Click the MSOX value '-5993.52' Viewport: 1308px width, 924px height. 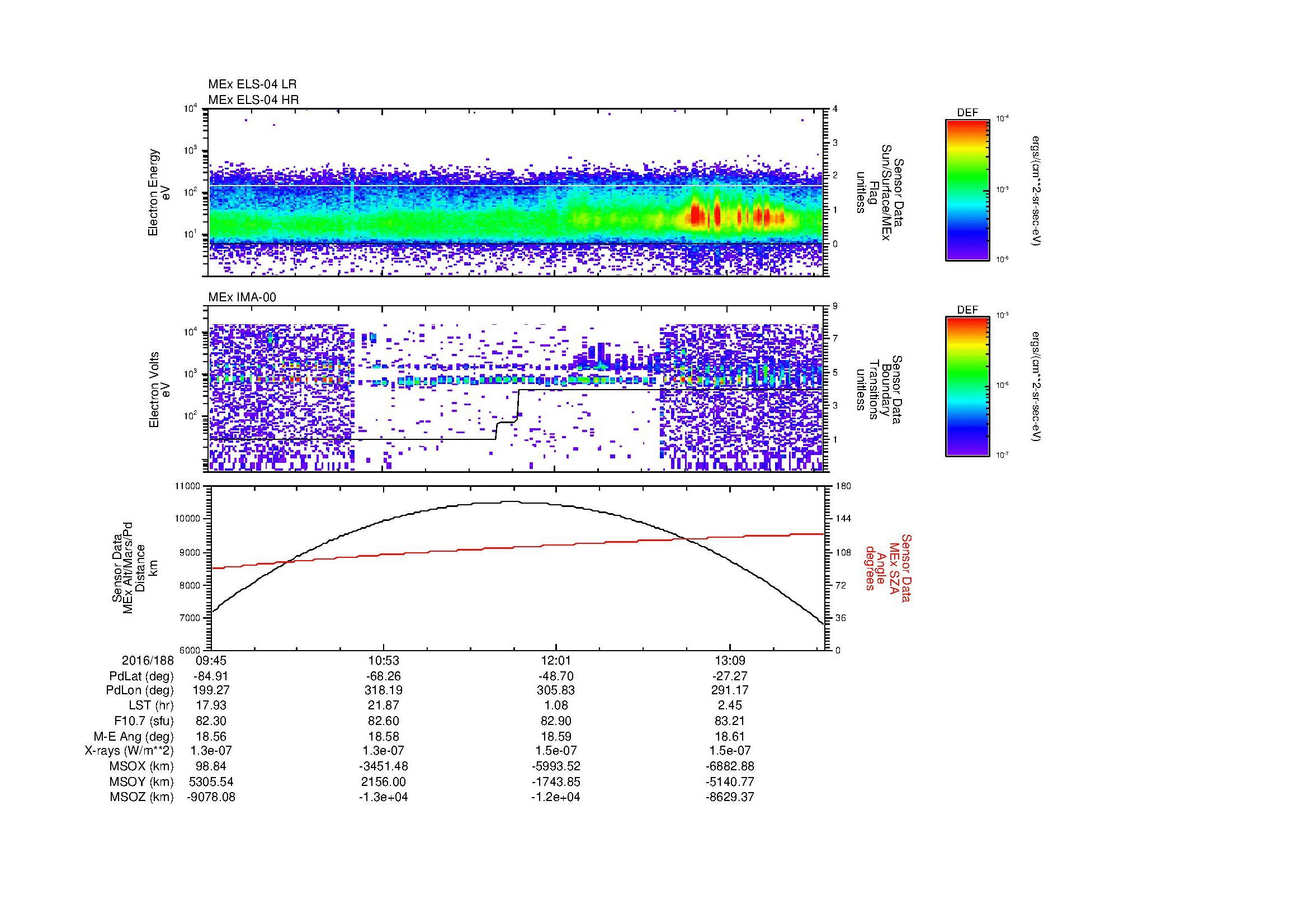point(555,766)
